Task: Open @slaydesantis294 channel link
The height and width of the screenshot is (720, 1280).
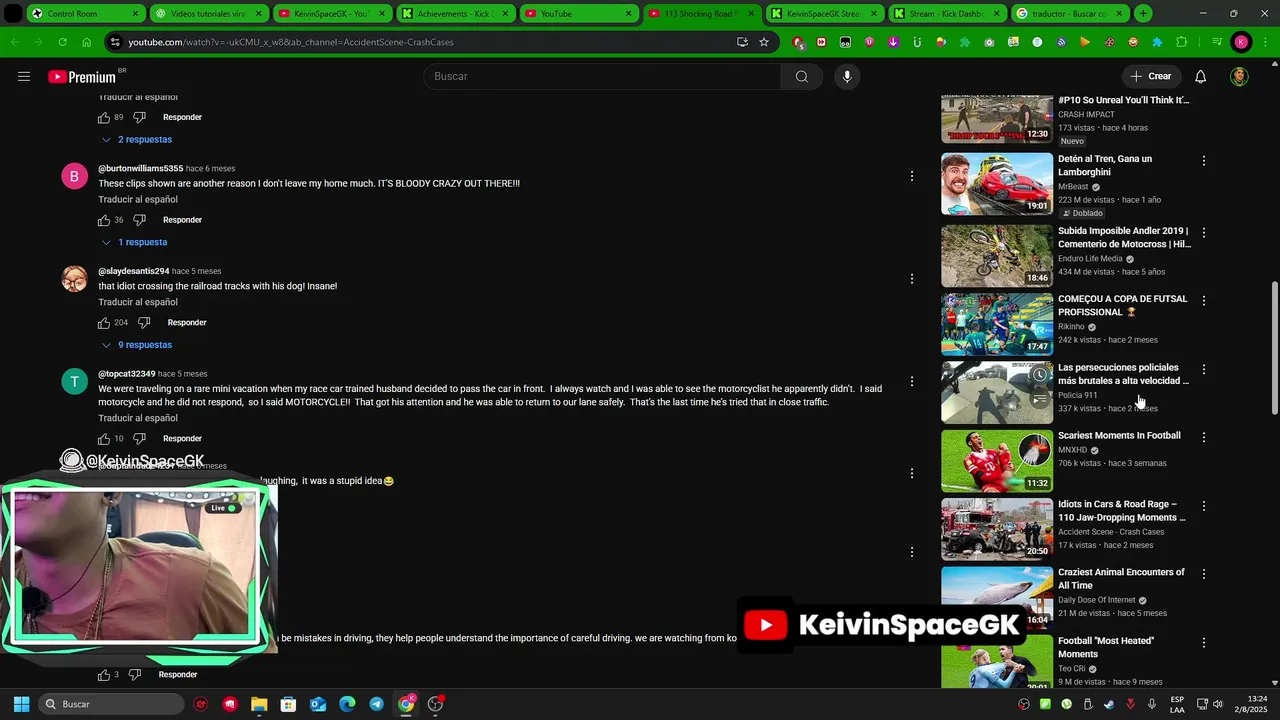Action: 134,271
